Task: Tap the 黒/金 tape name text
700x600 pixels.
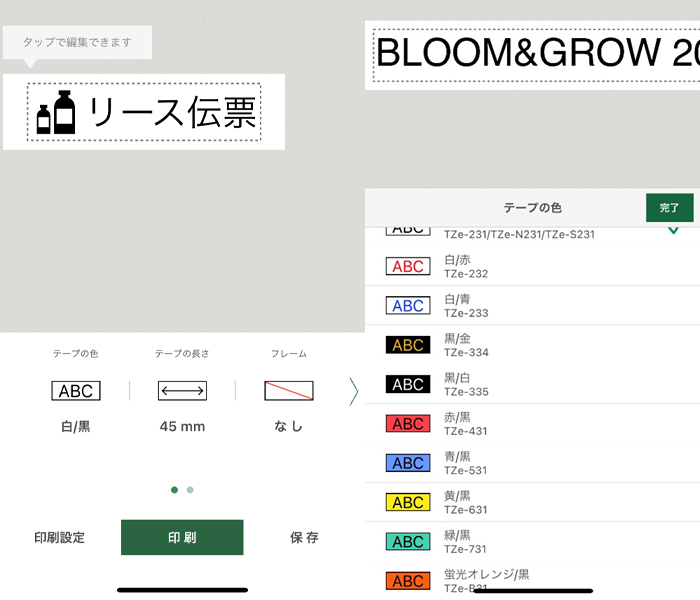Action: coord(457,338)
